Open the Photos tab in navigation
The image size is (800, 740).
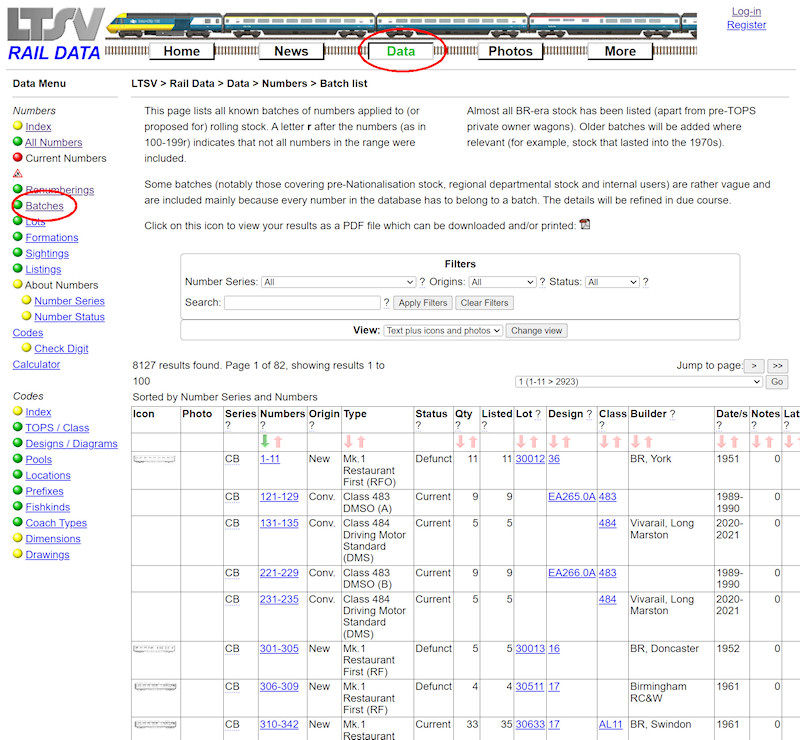[510, 51]
